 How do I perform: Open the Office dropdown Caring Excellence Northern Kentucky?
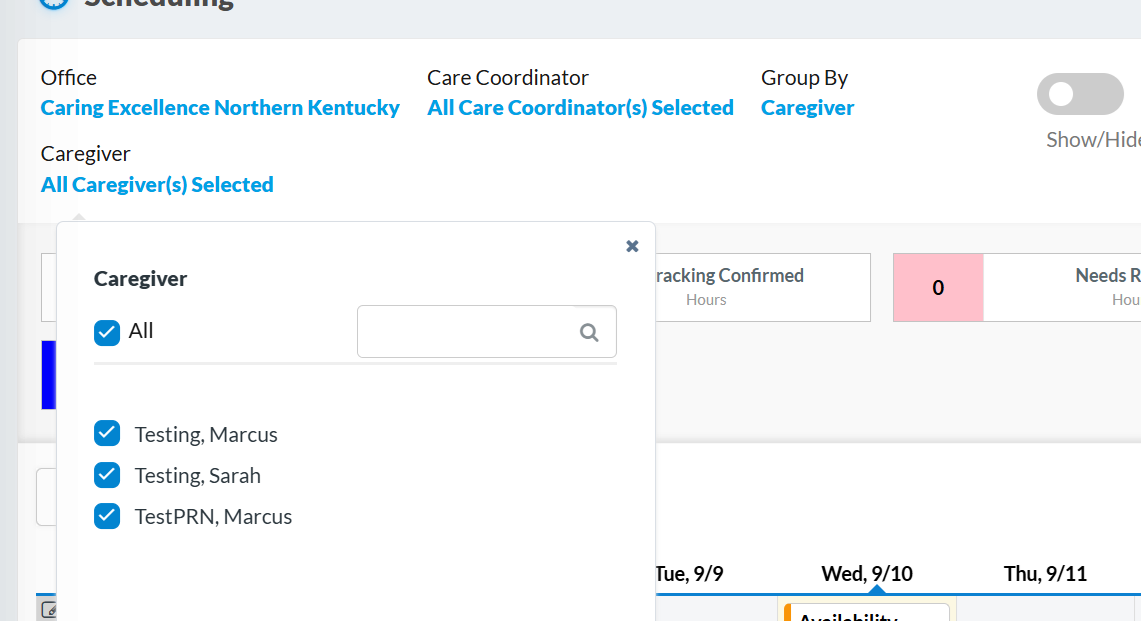[220, 108]
